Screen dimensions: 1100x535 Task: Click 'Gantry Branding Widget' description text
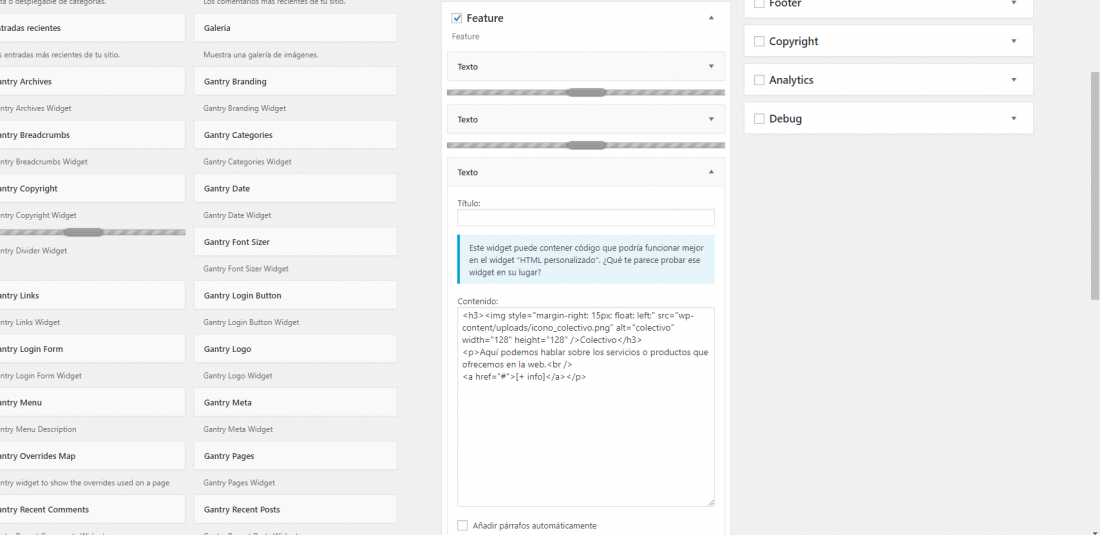click(245, 108)
